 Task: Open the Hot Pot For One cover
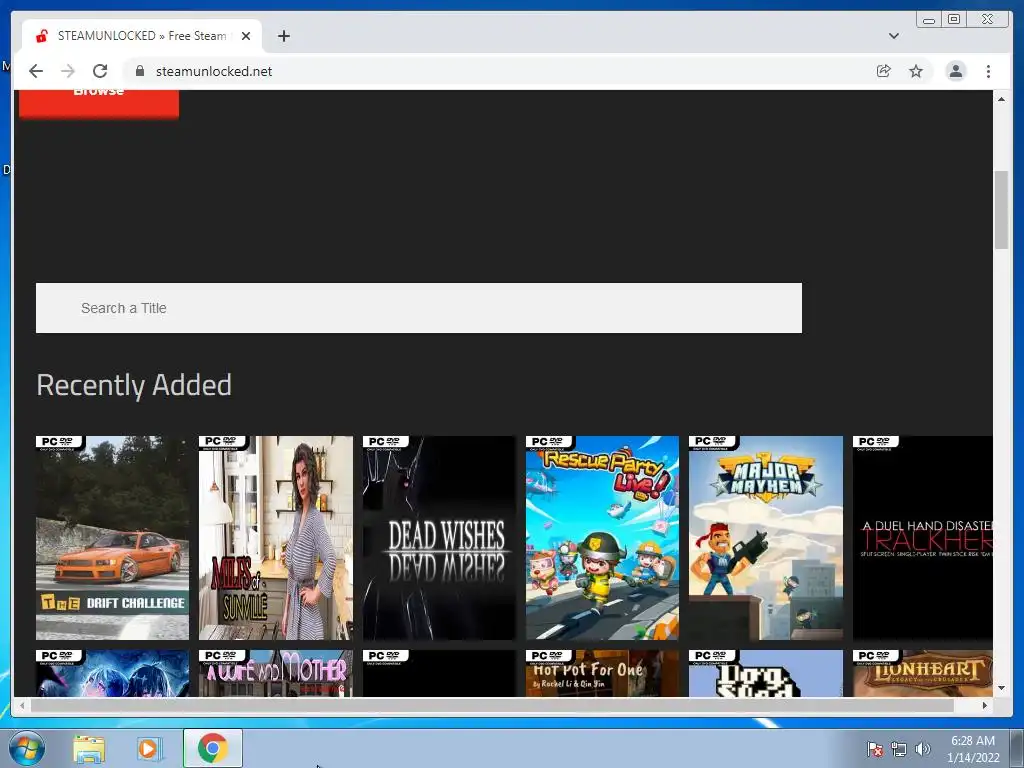[x=602, y=673]
